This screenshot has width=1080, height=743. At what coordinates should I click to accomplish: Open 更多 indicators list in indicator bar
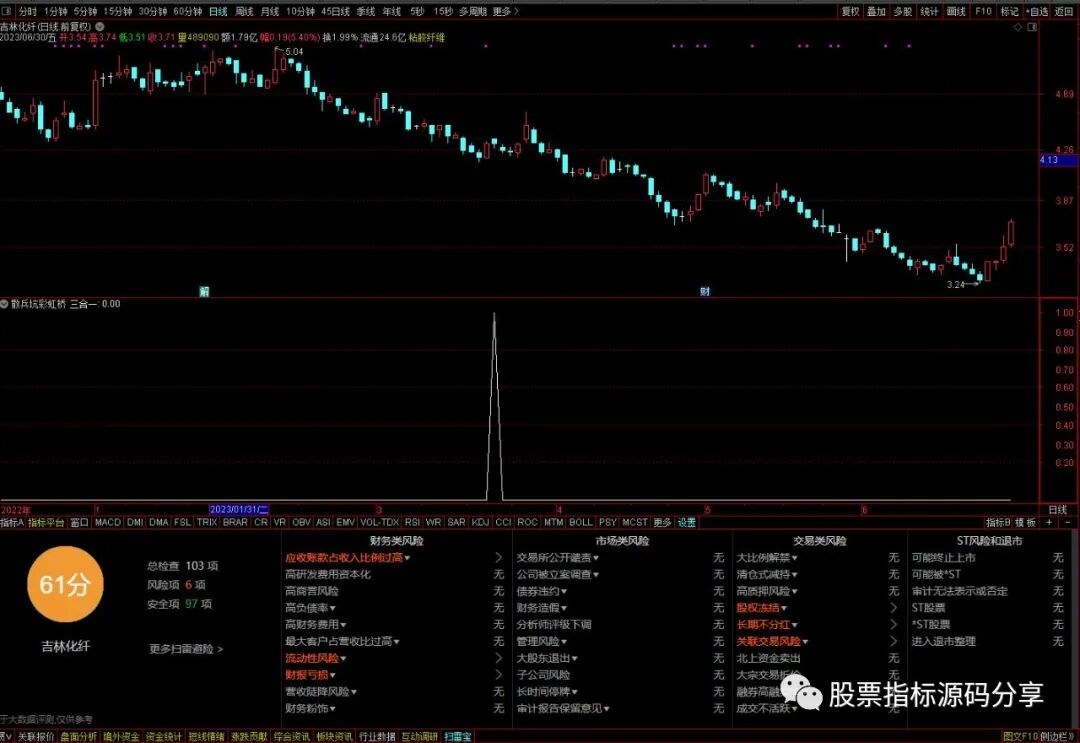click(662, 523)
